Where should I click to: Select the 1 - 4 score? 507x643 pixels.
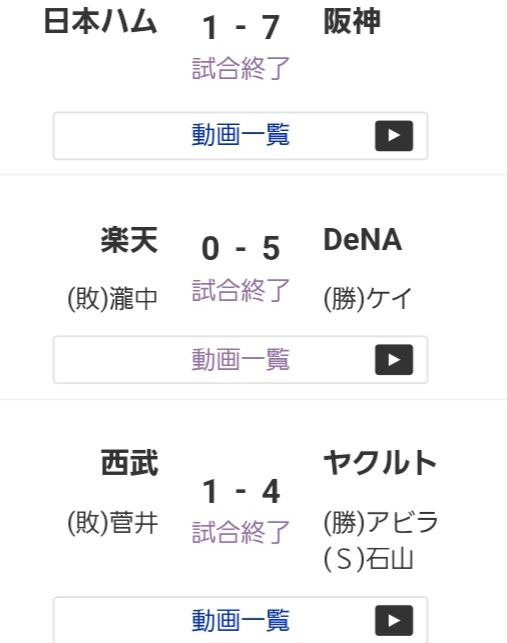[x=241, y=491]
